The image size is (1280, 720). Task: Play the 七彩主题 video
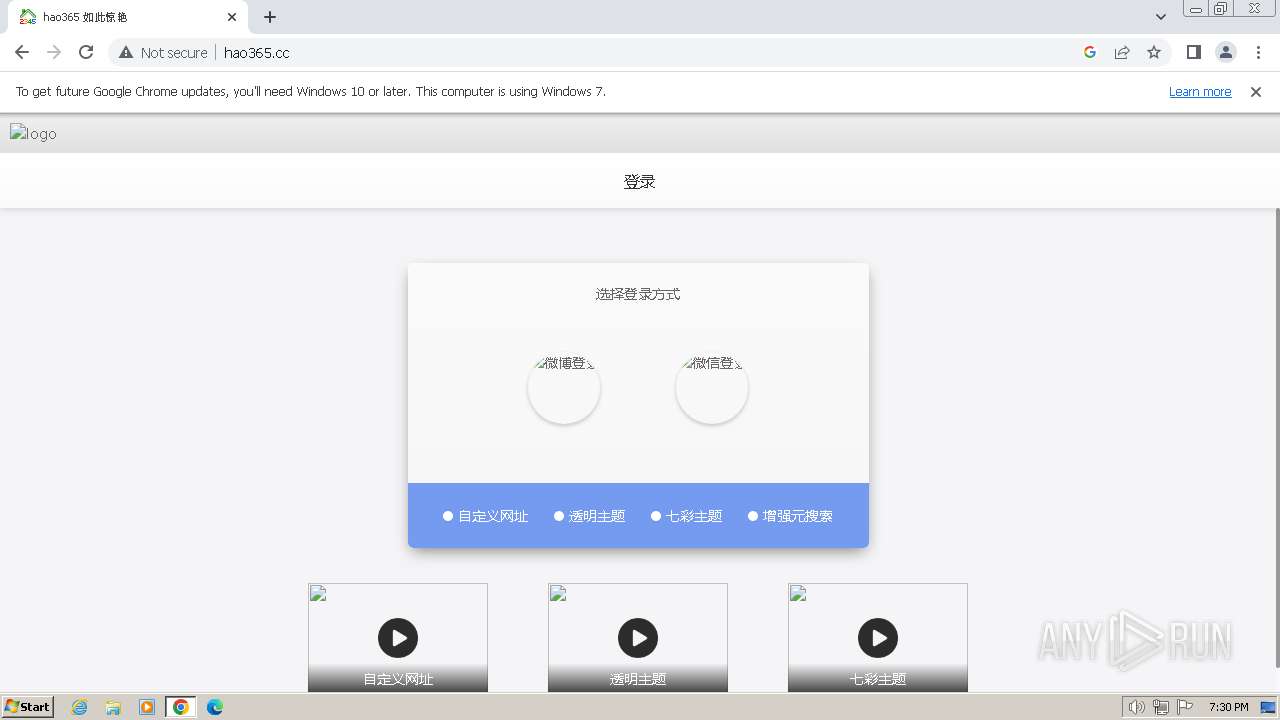click(878, 638)
